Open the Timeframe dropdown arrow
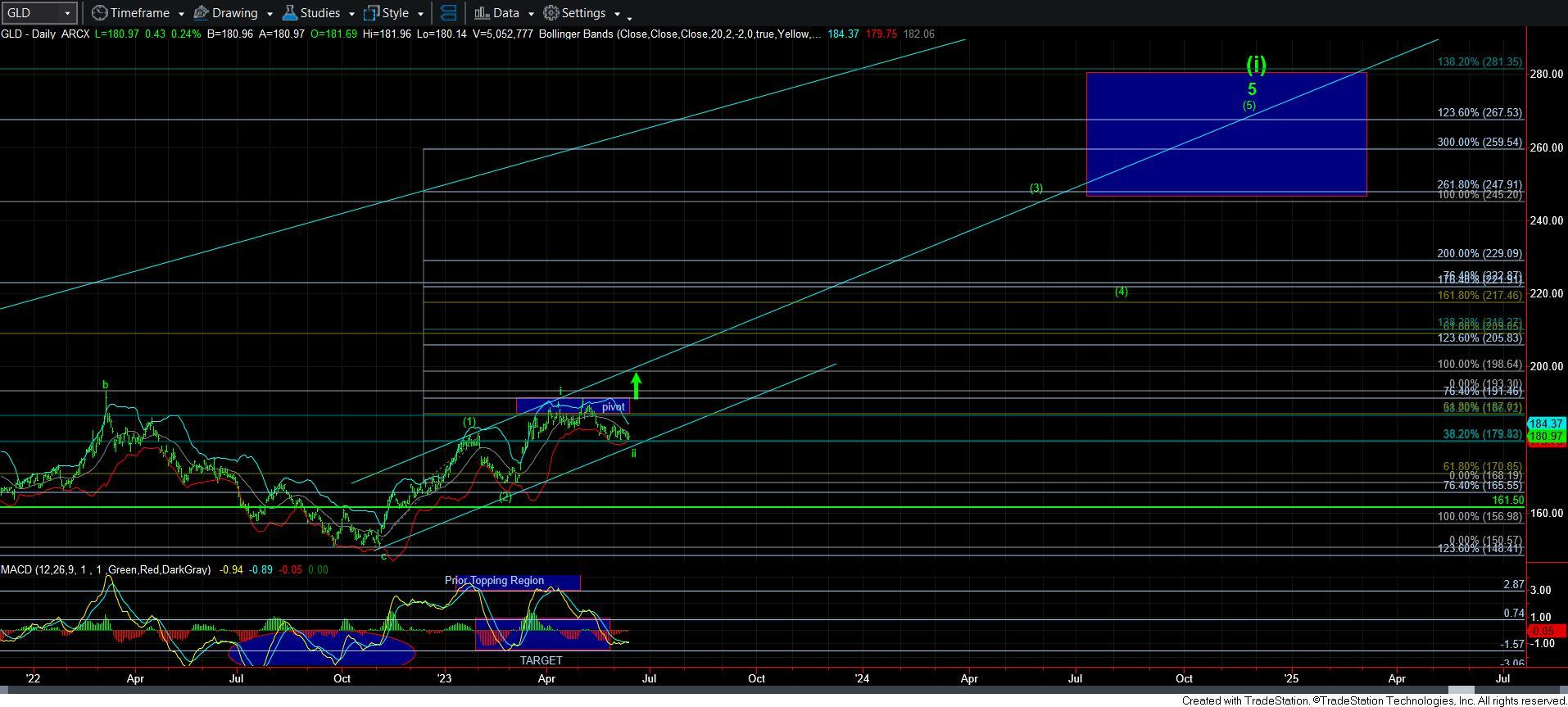This screenshot has width=1568, height=707. (181, 14)
